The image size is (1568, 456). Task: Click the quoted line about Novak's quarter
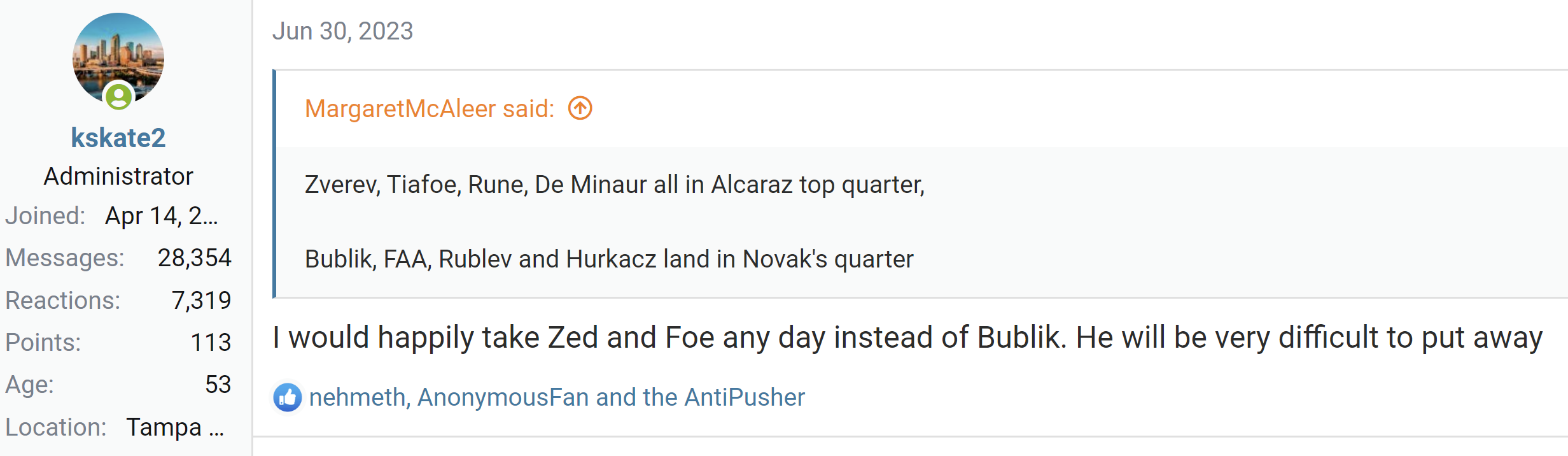pos(609,259)
